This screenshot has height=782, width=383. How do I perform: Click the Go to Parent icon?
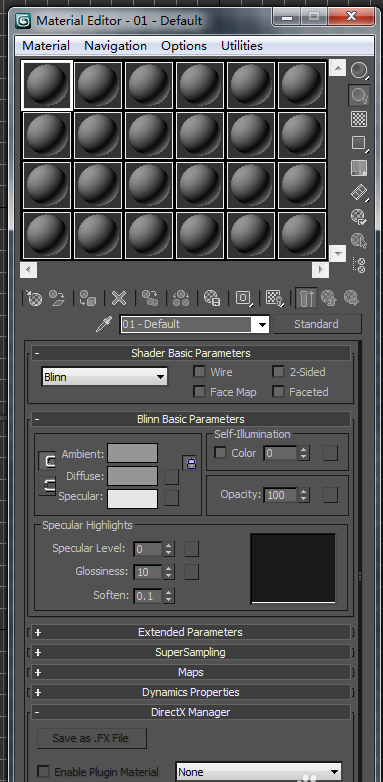[x=329, y=298]
